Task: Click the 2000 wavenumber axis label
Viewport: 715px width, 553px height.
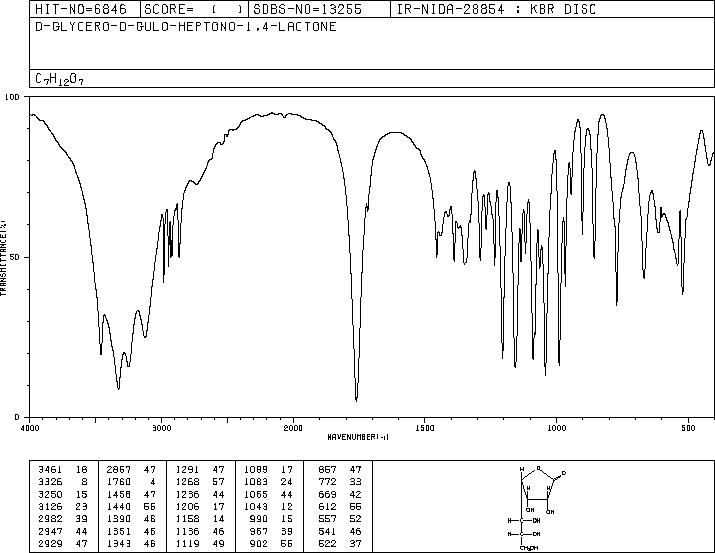Action: 293,428
